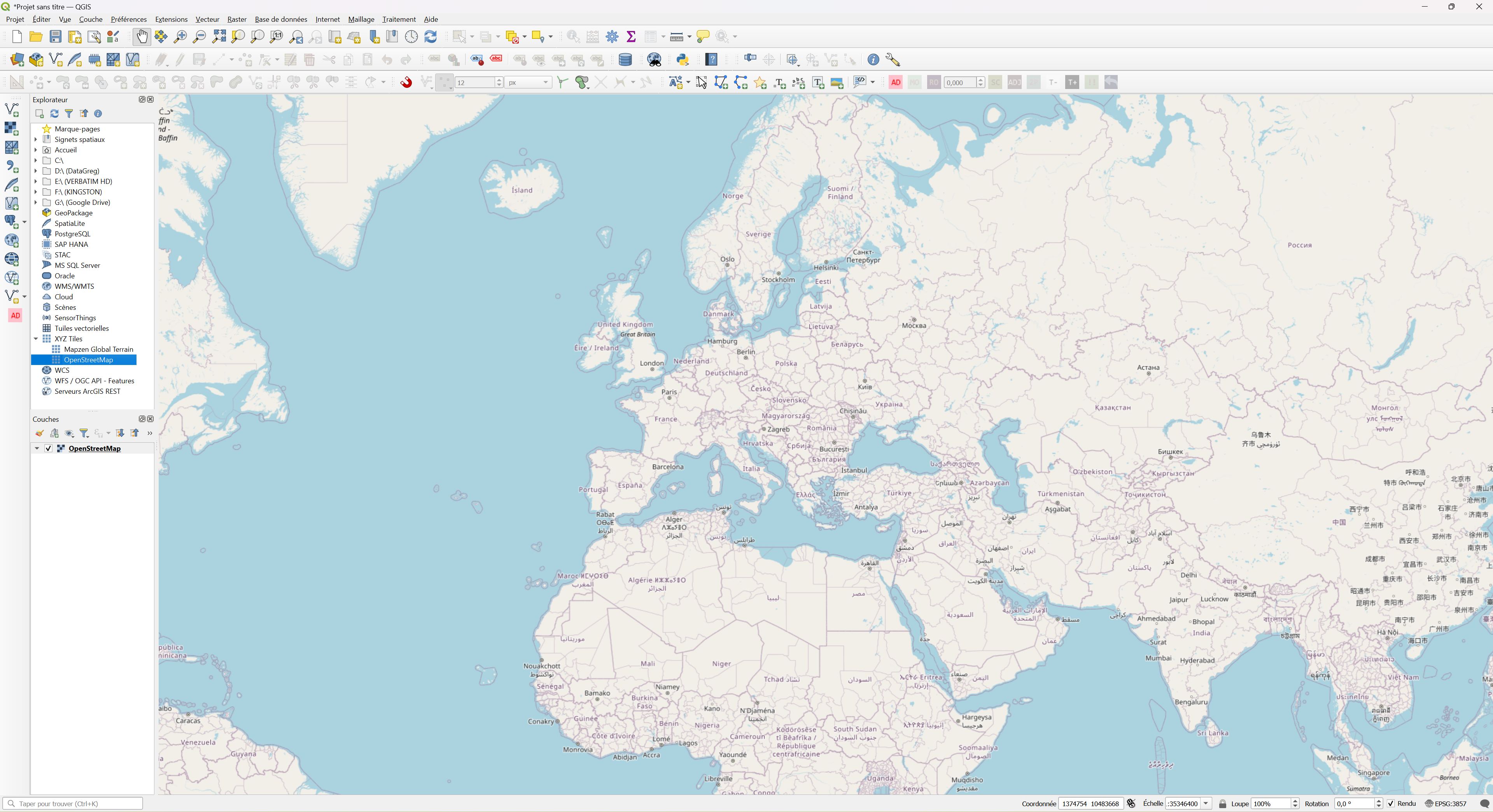Open the DB Manager database icon

pos(625,59)
